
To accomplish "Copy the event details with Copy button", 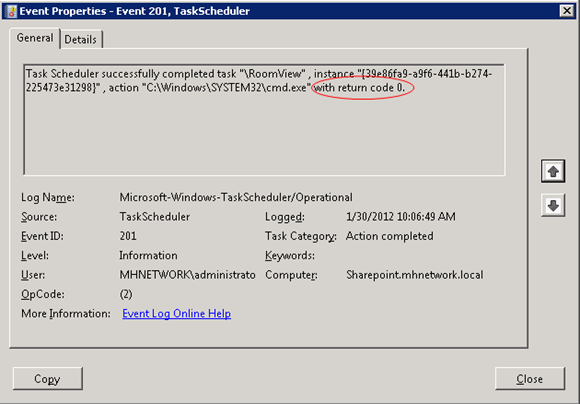I will pyautogui.click(x=47, y=379).
